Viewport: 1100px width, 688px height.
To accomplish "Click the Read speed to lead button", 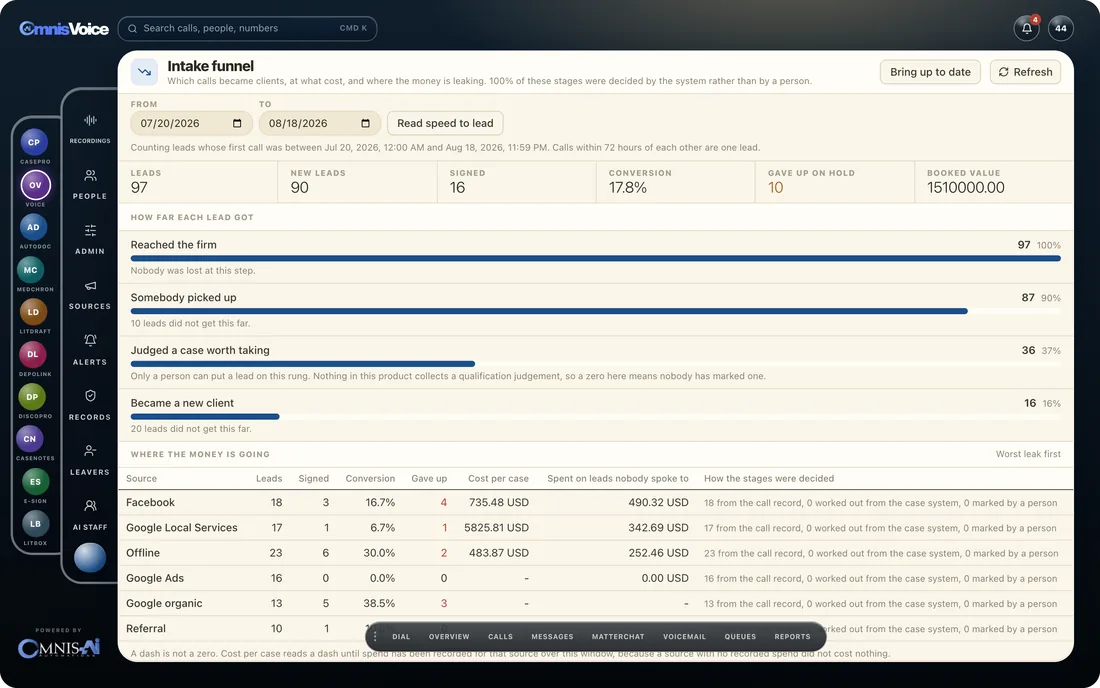I will (445, 123).
